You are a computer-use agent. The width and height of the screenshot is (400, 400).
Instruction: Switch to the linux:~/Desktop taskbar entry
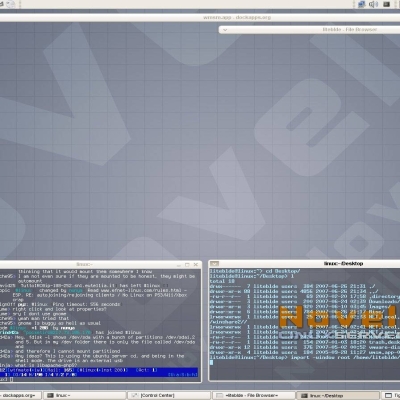pyautogui.click(x=338, y=396)
